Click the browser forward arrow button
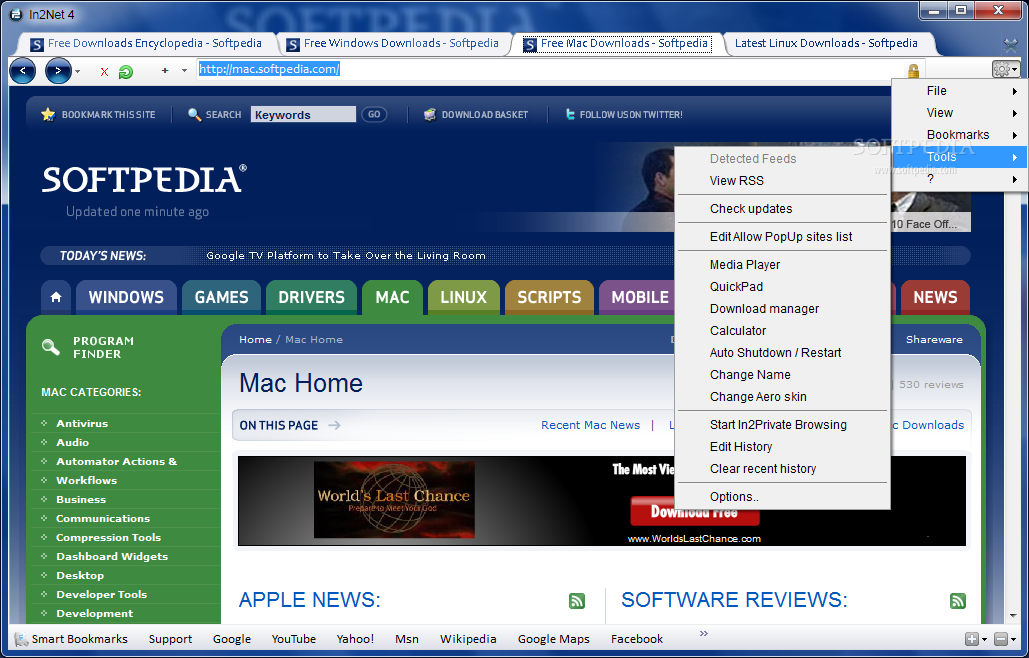This screenshot has height=658, width=1029. click(x=58, y=71)
